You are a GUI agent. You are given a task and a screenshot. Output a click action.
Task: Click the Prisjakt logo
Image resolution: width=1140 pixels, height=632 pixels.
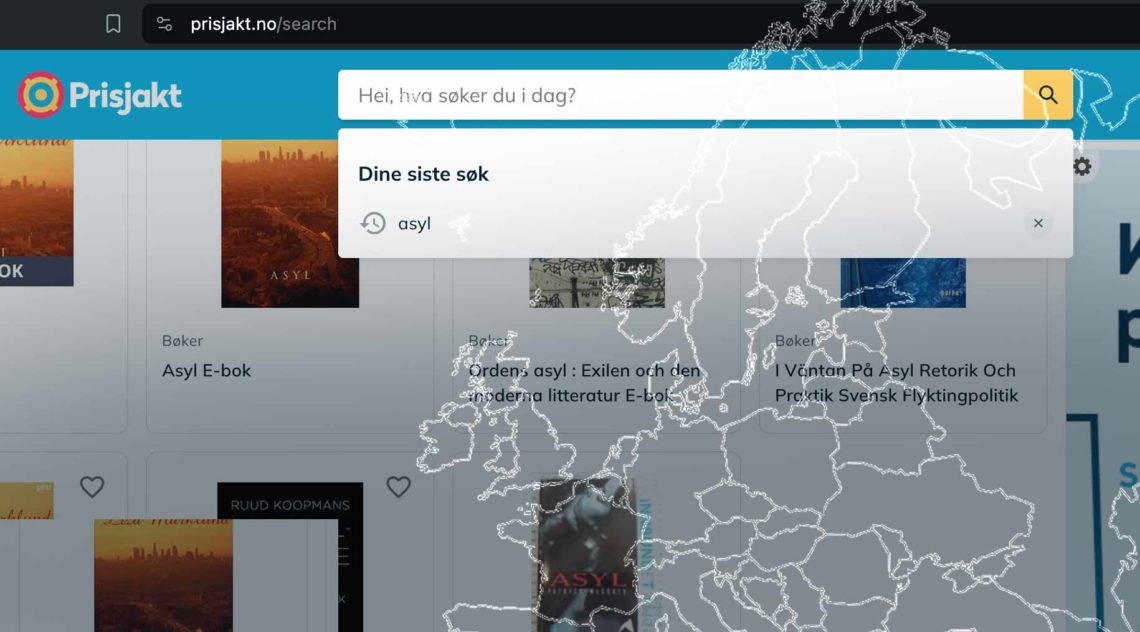click(x=100, y=95)
